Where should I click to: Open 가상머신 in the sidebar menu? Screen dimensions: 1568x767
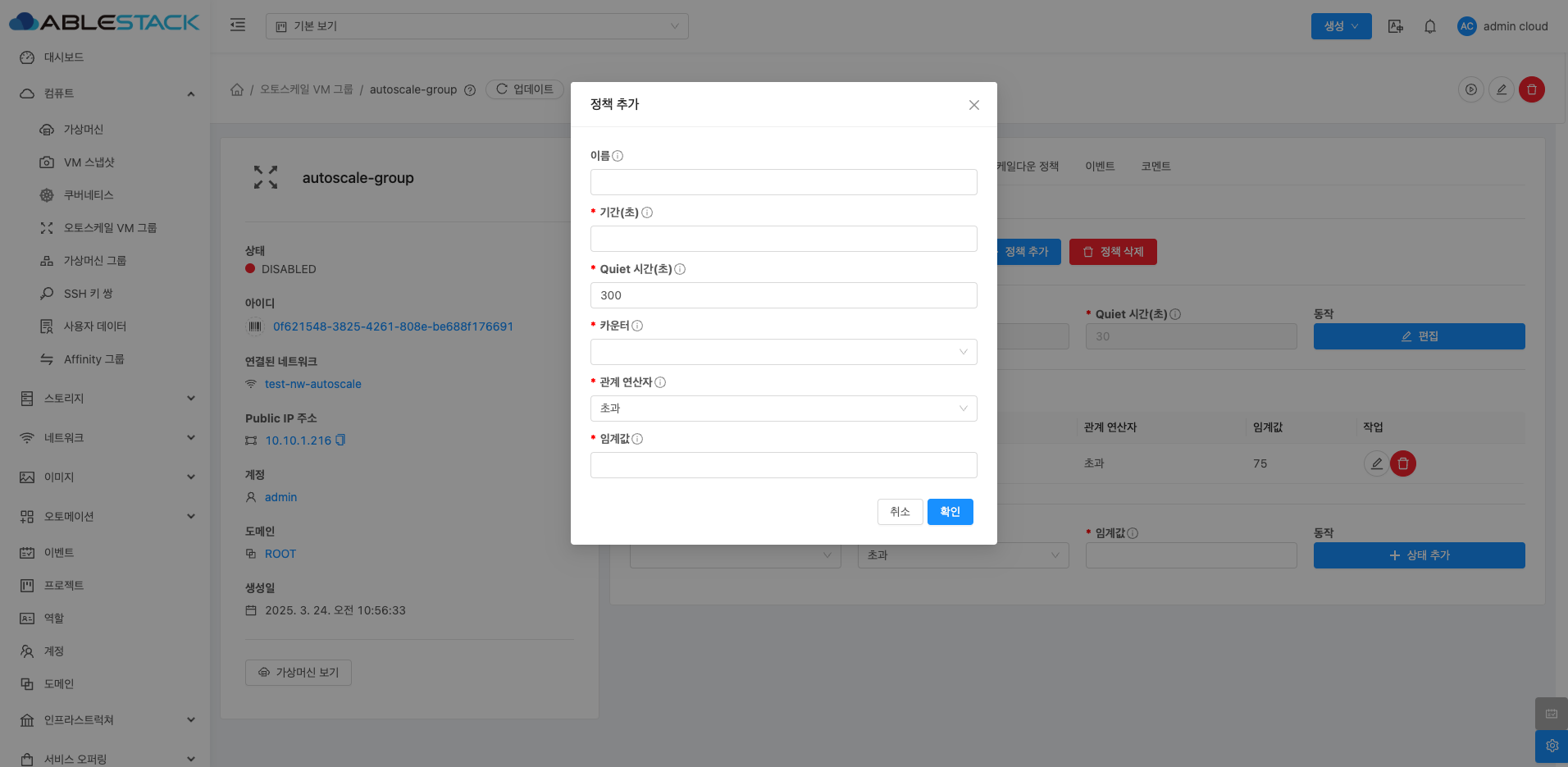point(83,130)
